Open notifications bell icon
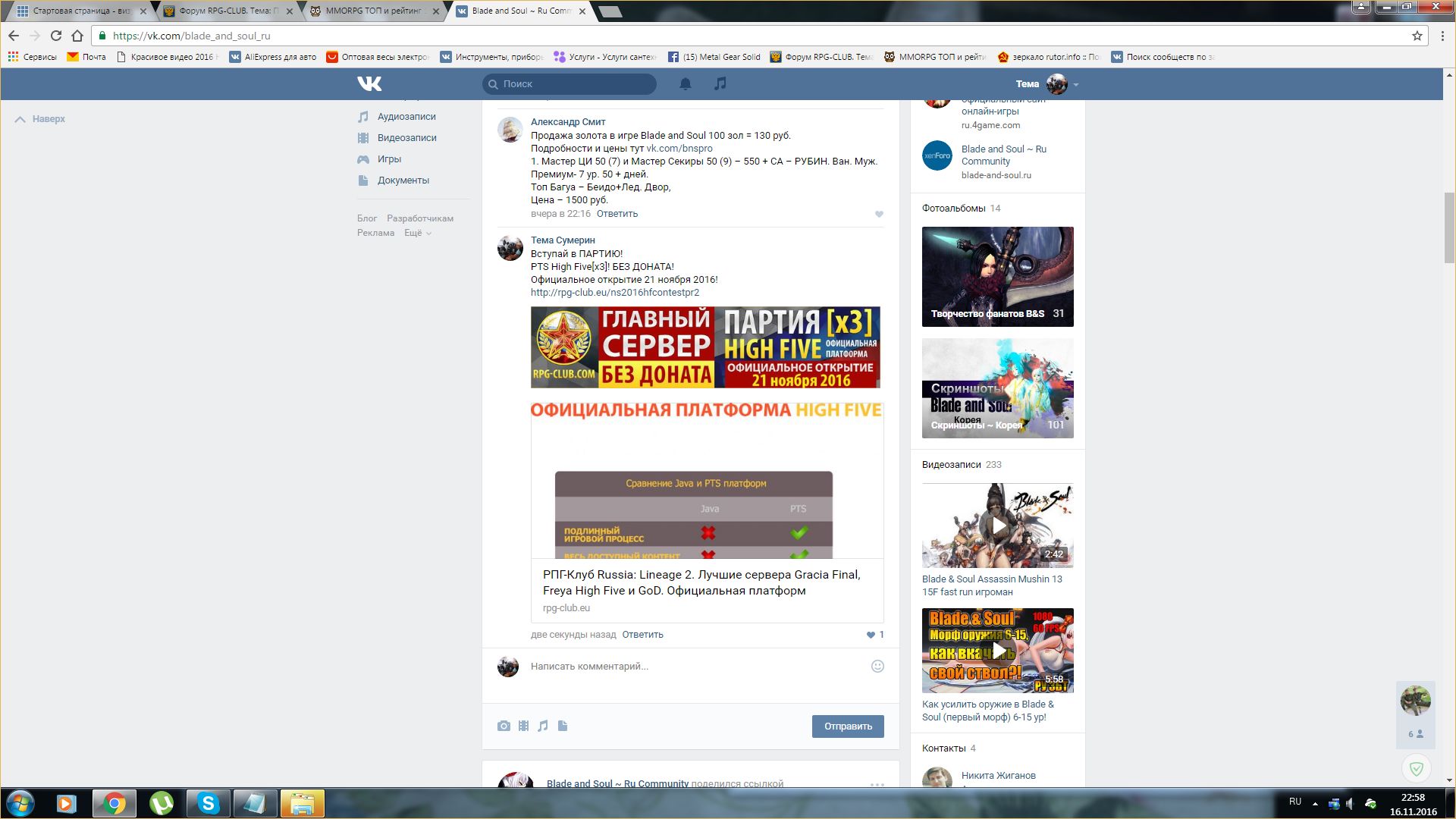 point(686,83)
